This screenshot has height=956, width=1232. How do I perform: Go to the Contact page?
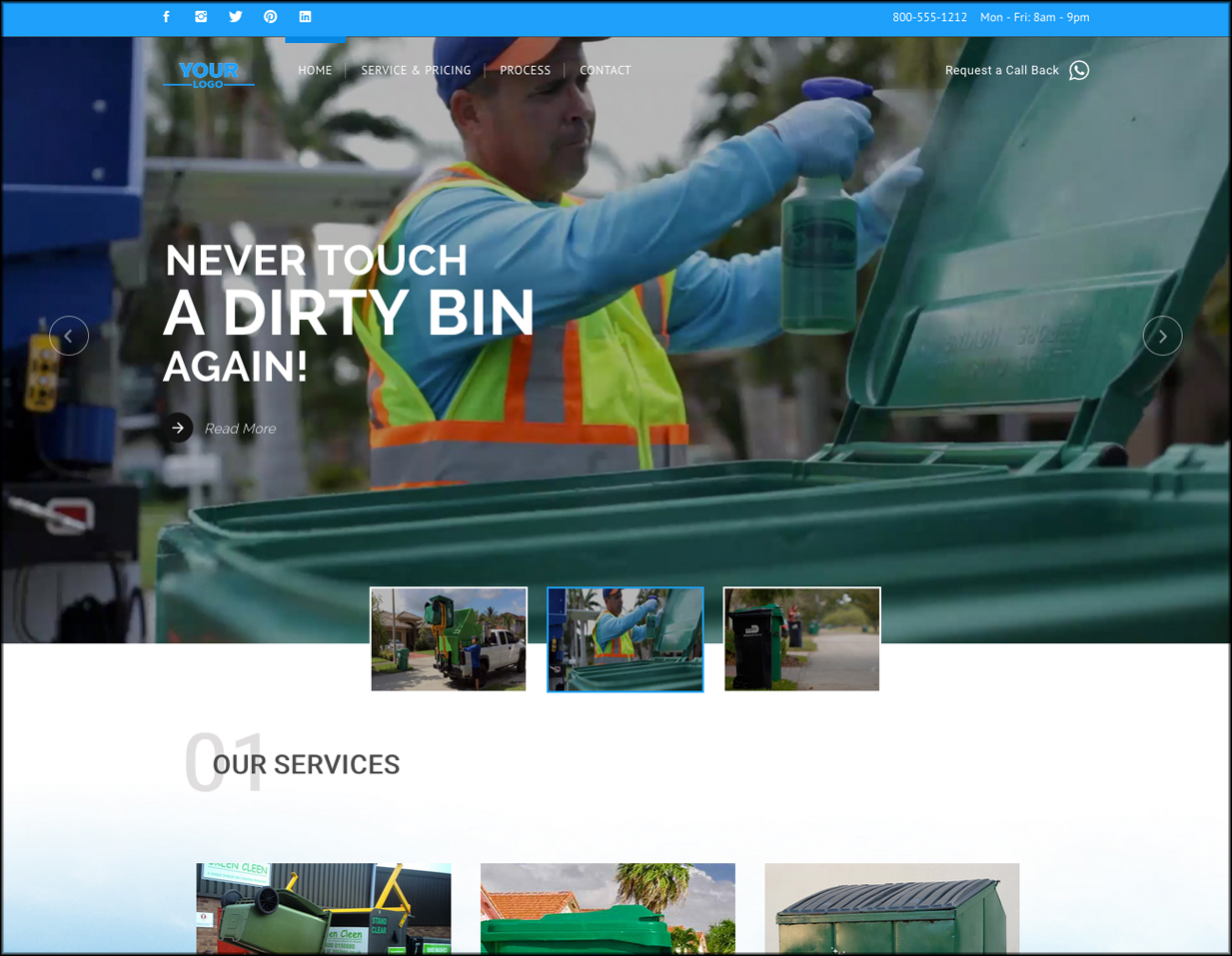(x=605, y=70)
